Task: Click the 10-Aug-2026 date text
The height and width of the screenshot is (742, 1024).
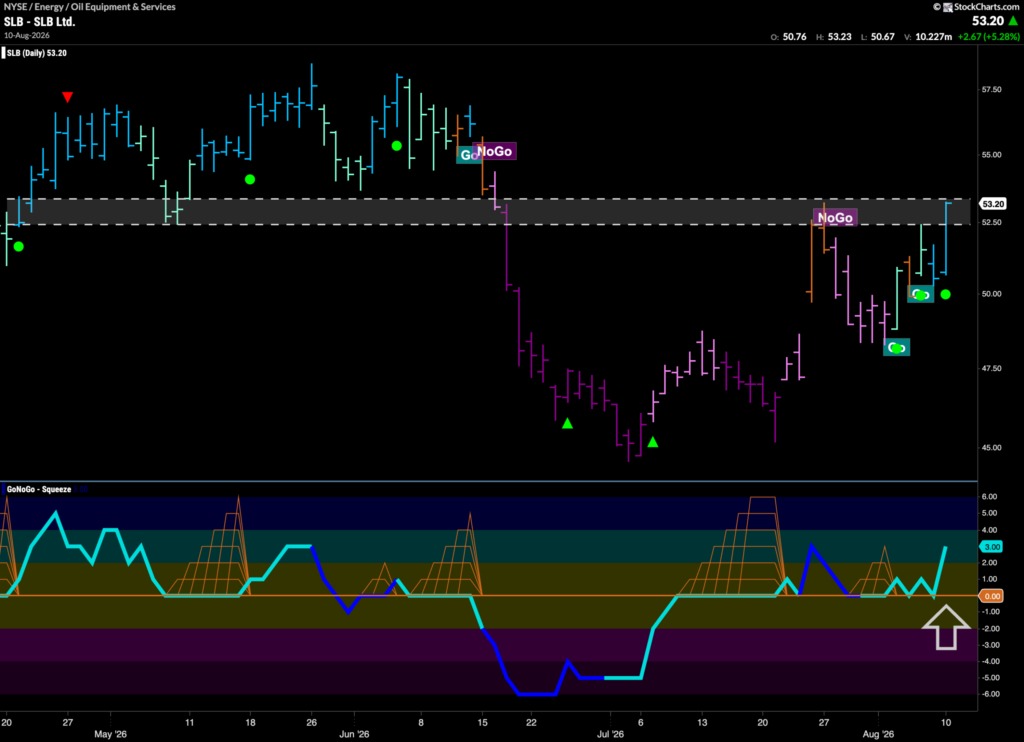Action: (x=27, y=35)
